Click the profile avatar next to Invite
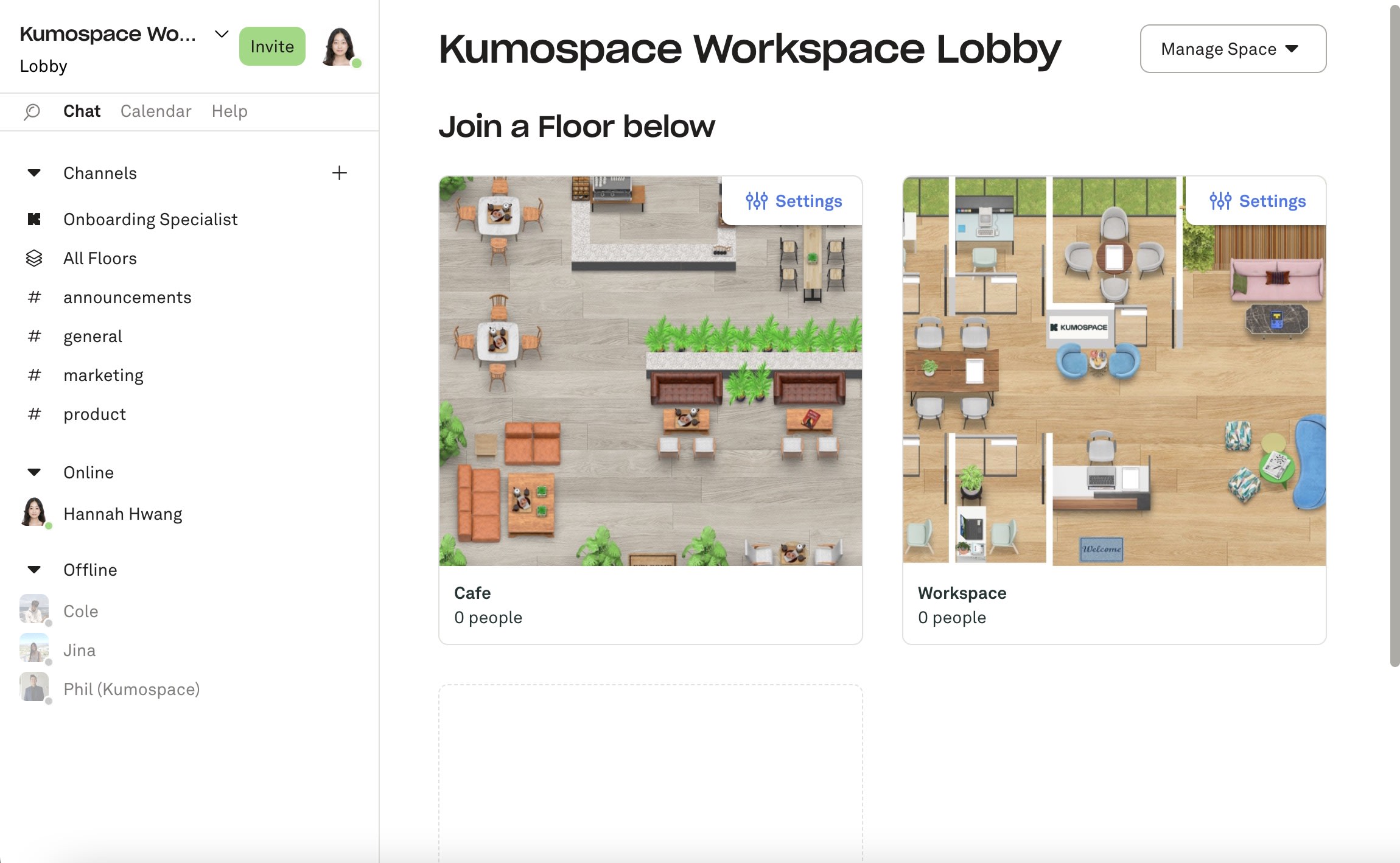This screenshot has width=1400, height=863. [x=340, y=46]
